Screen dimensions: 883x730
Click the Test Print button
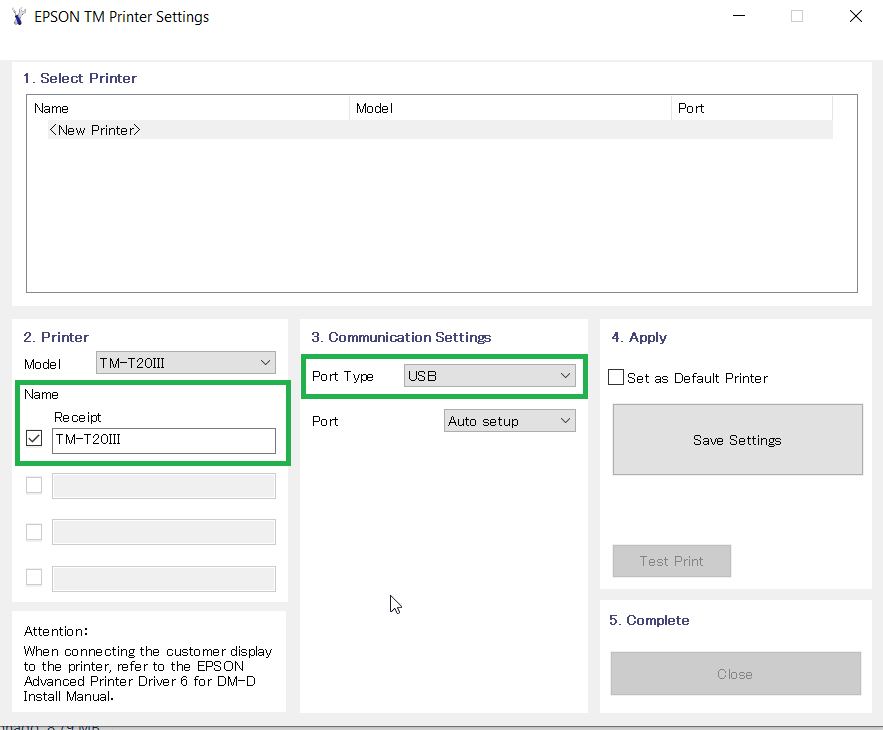672,561
